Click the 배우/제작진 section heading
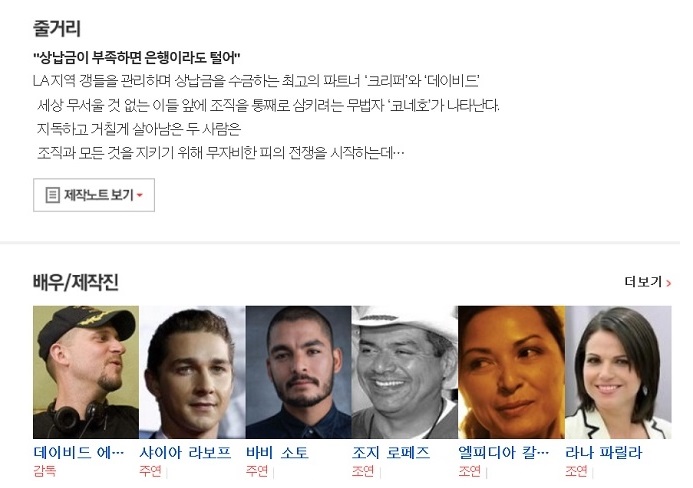Screen dimensions: 693x488 76,282
